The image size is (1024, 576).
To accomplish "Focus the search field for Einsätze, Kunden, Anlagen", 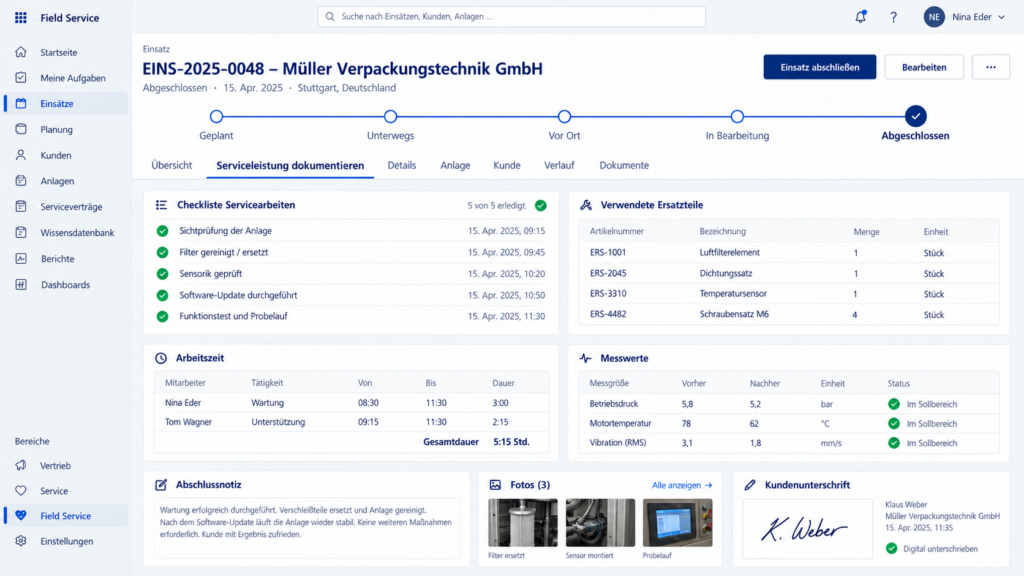I will [511, 16].
